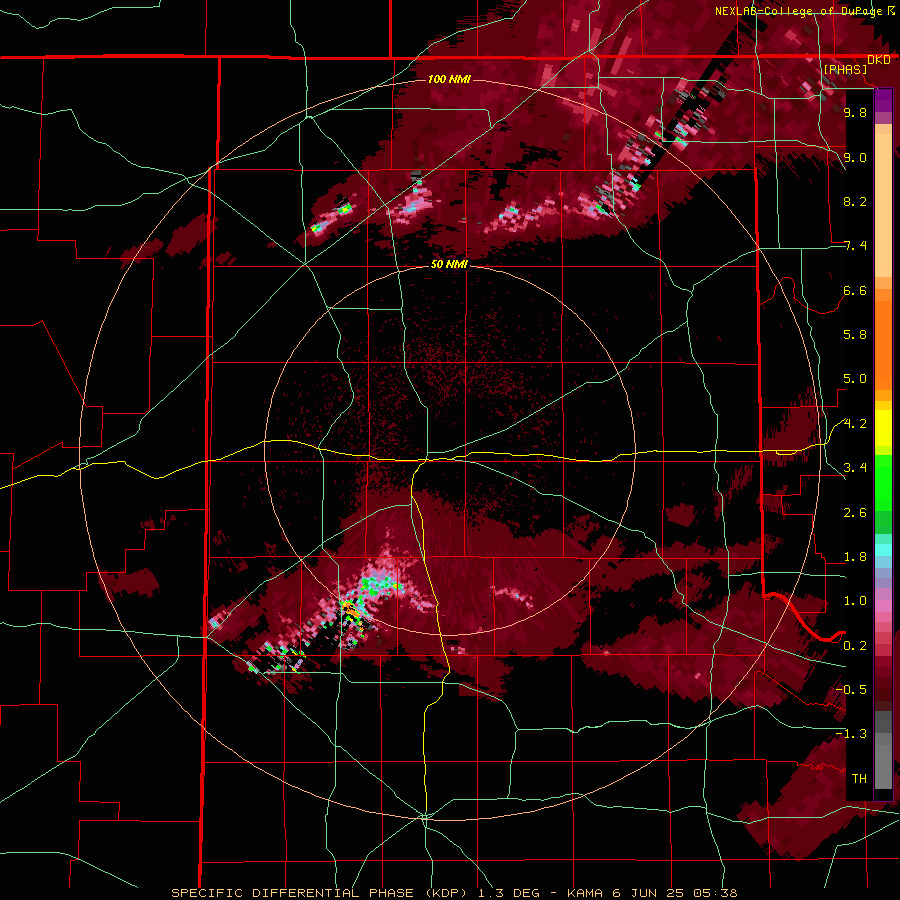Pick the cyan band on the colorbar

click(x=883, y=550)
